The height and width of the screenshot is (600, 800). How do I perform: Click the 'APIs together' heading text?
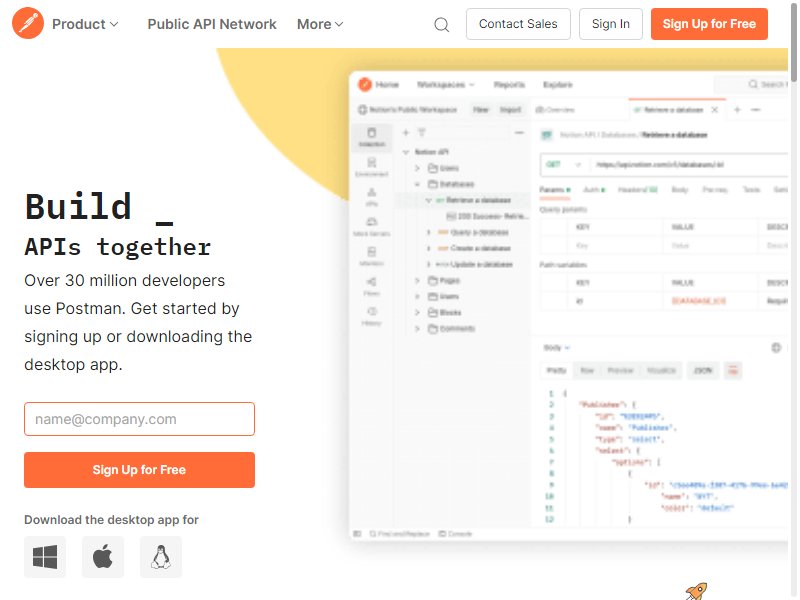click(118, 247)
